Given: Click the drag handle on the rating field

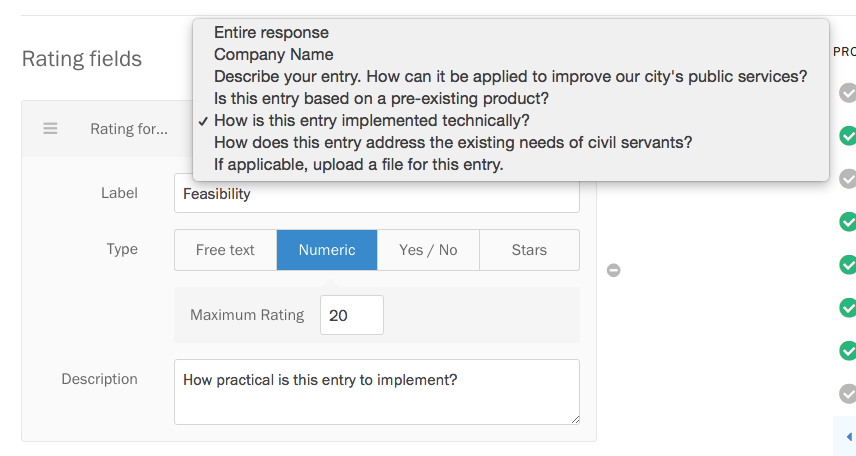Looking at the screenshot, I should (x=50, y=129).
